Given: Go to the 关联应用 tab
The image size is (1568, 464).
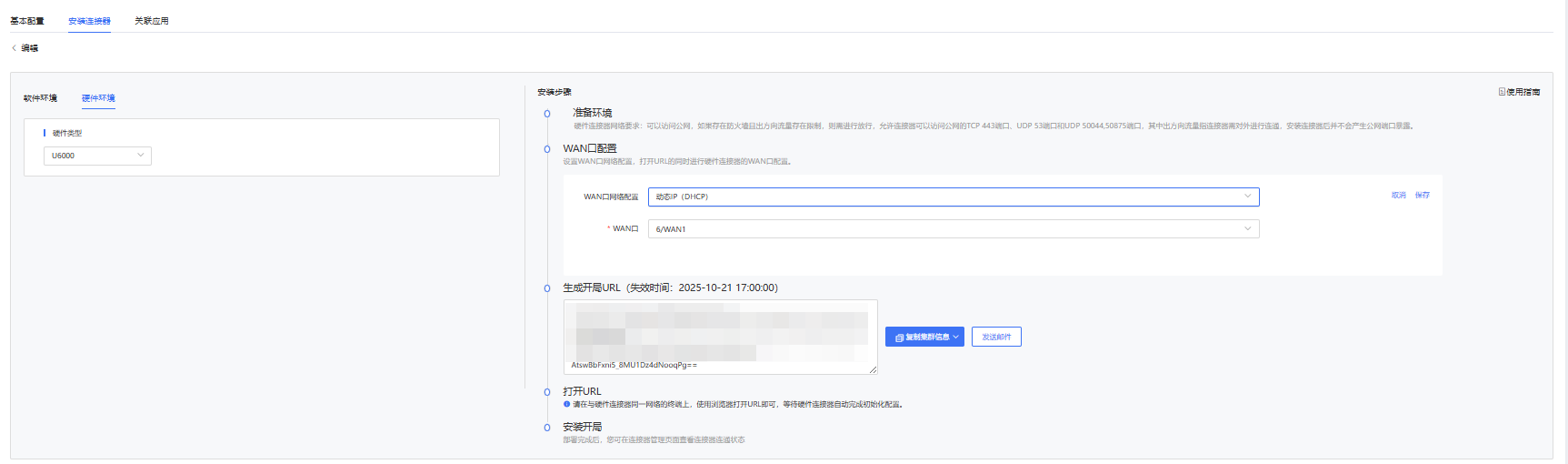Looking at the screenshot, I should coord(151,21).
